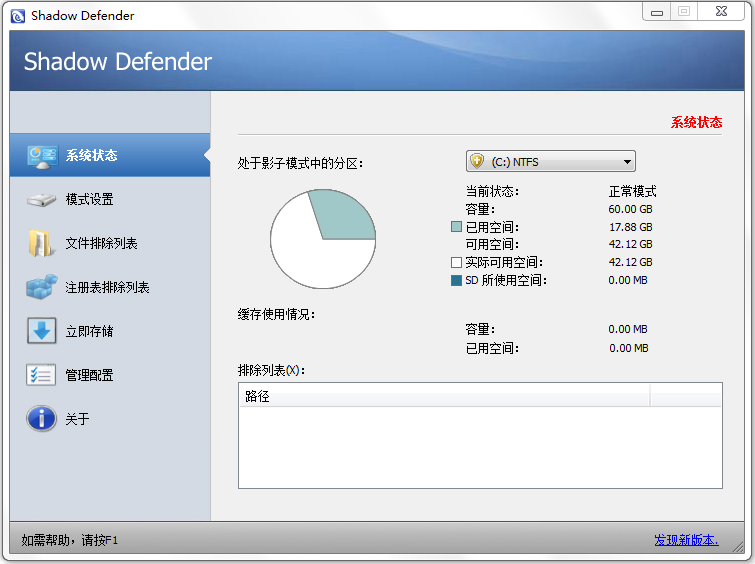Image resolution: width=755 pixels, height=564 pixels.
Task: Close the Shadow Defender window
Action: pos(721,12)
